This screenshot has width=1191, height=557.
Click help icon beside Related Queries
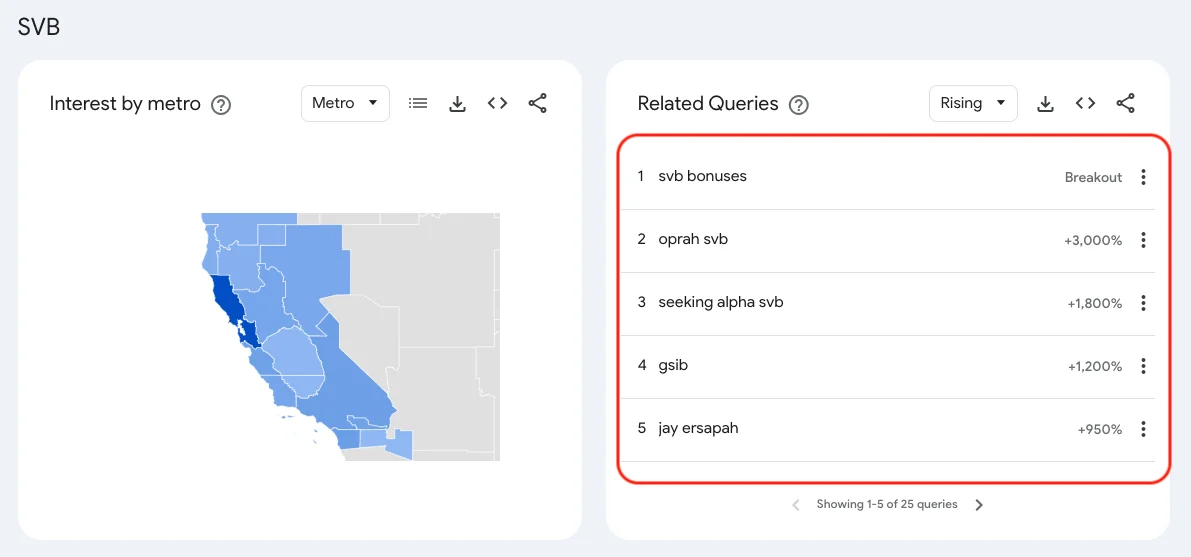(x=798, y=104)
